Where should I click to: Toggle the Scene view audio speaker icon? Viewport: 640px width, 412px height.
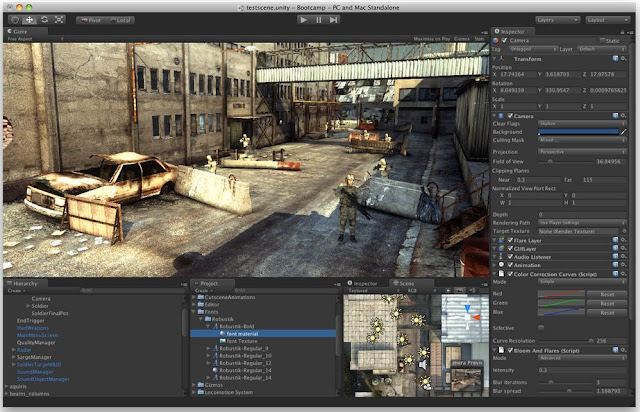click(x=471, y=290)
